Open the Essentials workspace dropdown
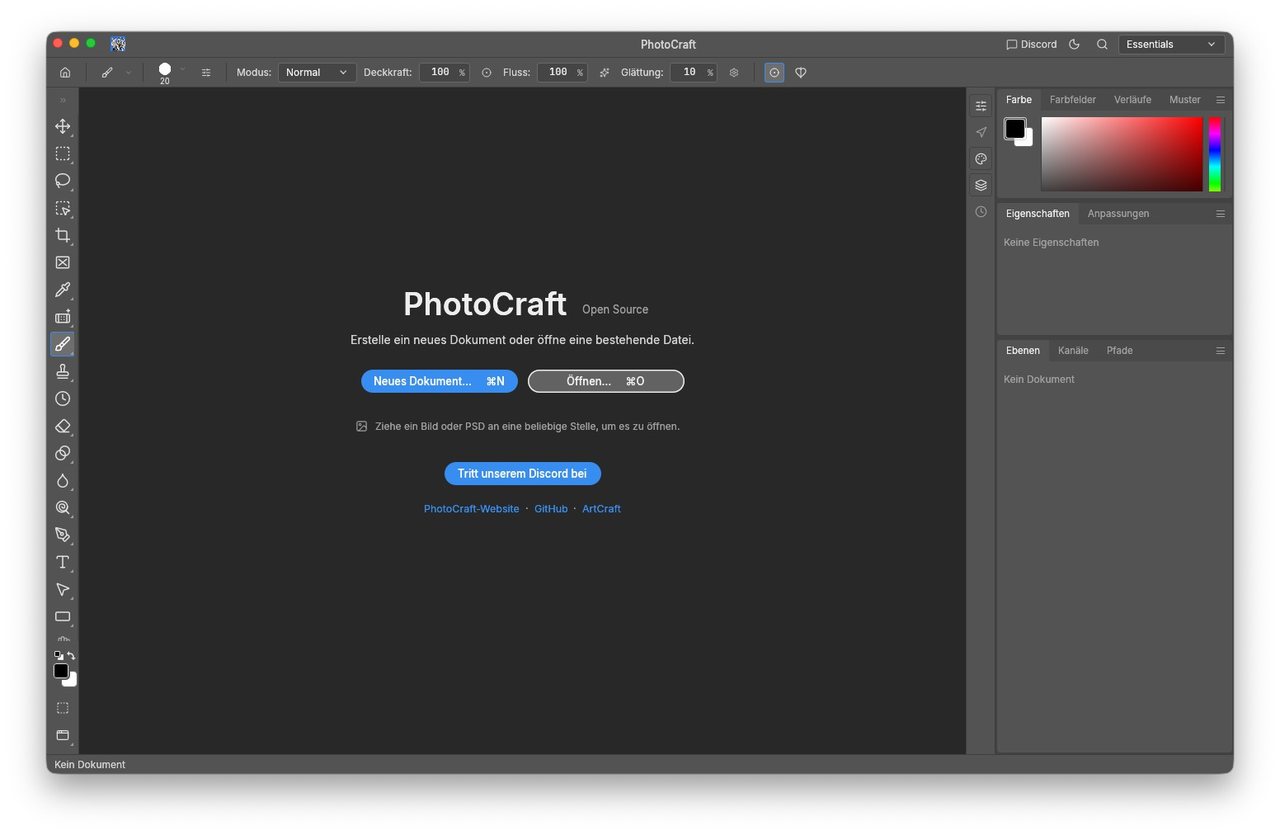The image size is (1280, 835). pos(1171,44)
